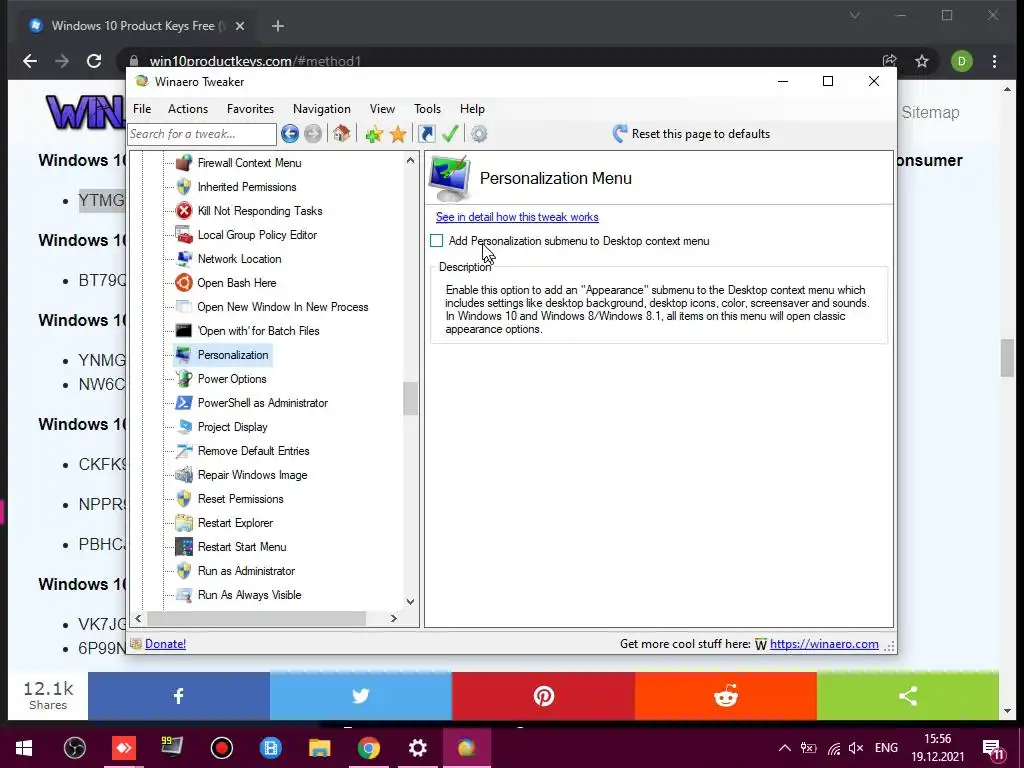Click the Run as Administrator shield icon
This screenshot has width=1024, height=768.
[x=184, y=571]
